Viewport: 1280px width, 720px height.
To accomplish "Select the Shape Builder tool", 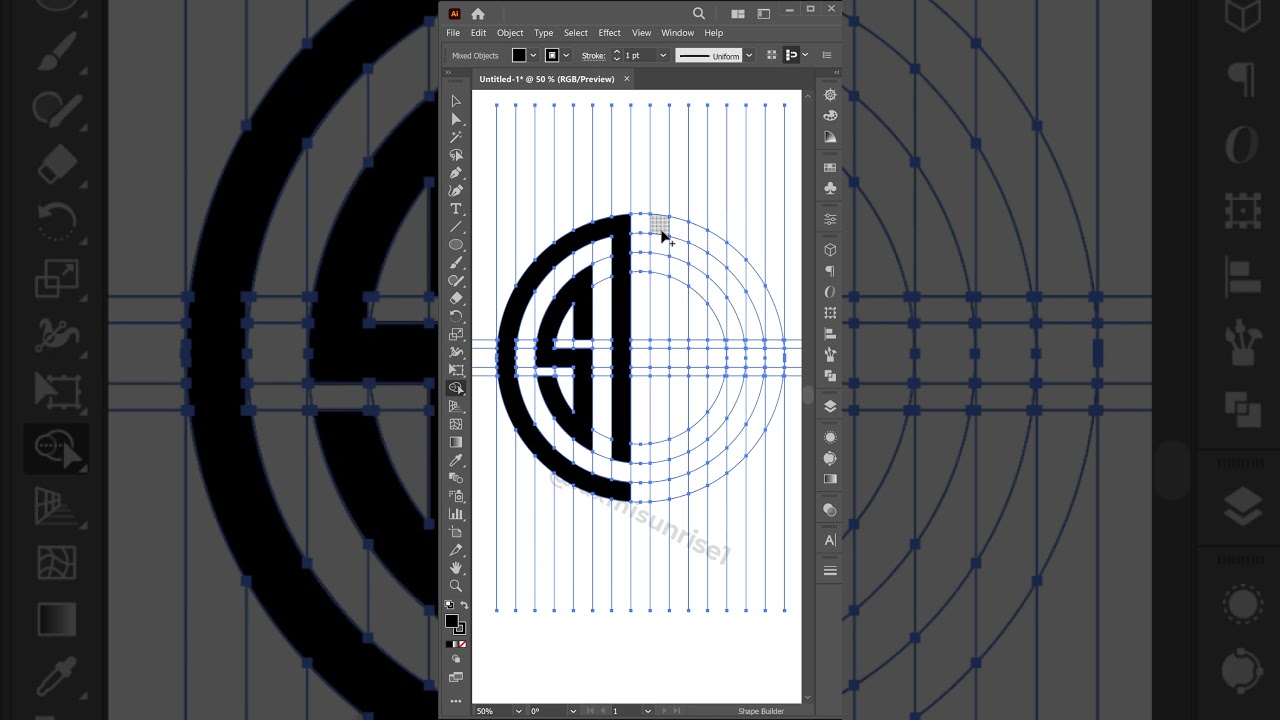I will pyautogui.click(x=456, y=388).
